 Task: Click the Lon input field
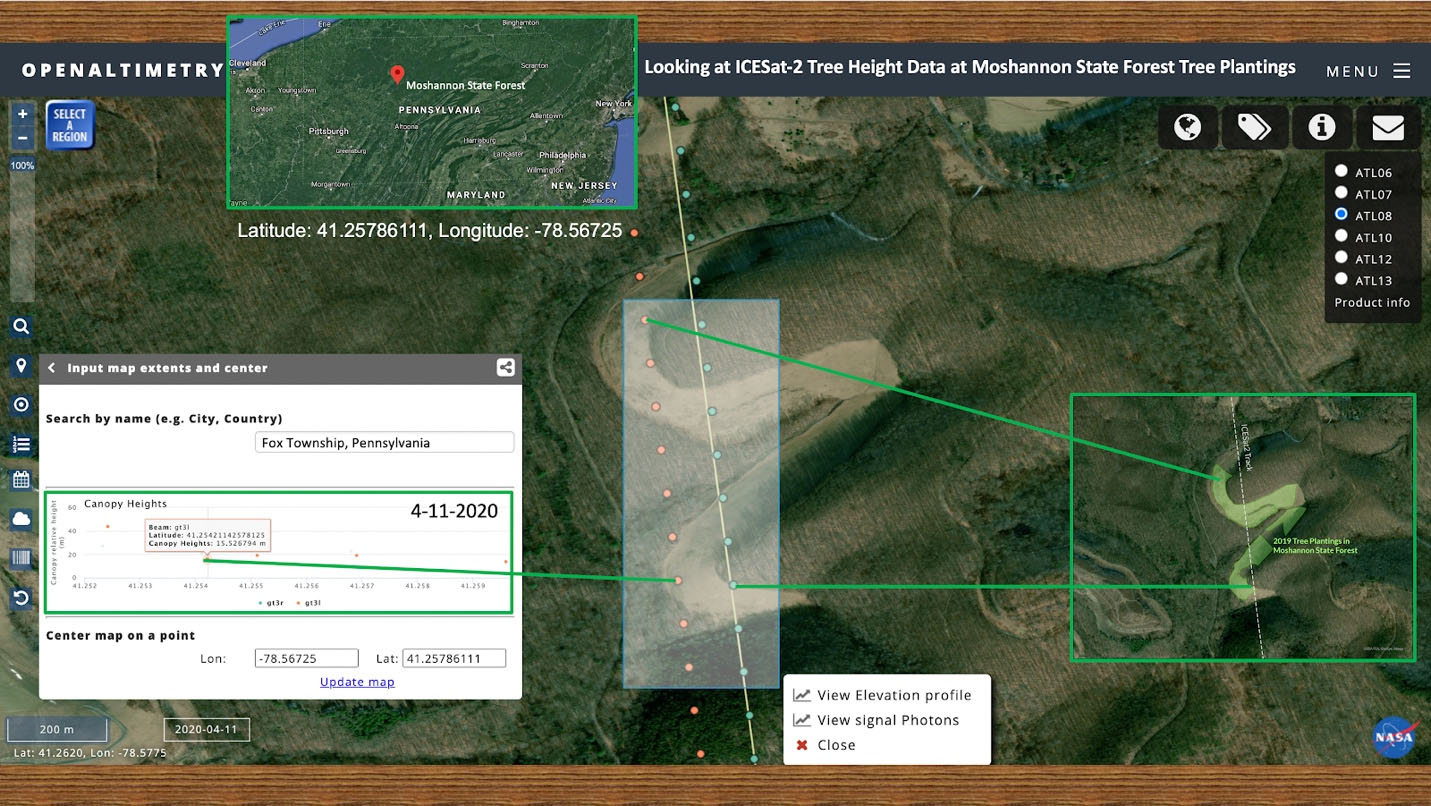[x=306, y=658]
